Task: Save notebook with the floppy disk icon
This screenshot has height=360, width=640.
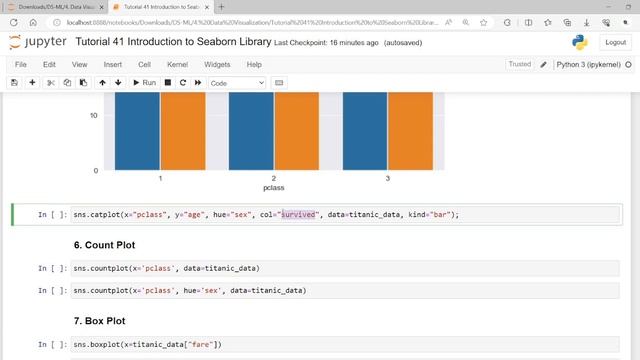Action: (x=14, y=83)
